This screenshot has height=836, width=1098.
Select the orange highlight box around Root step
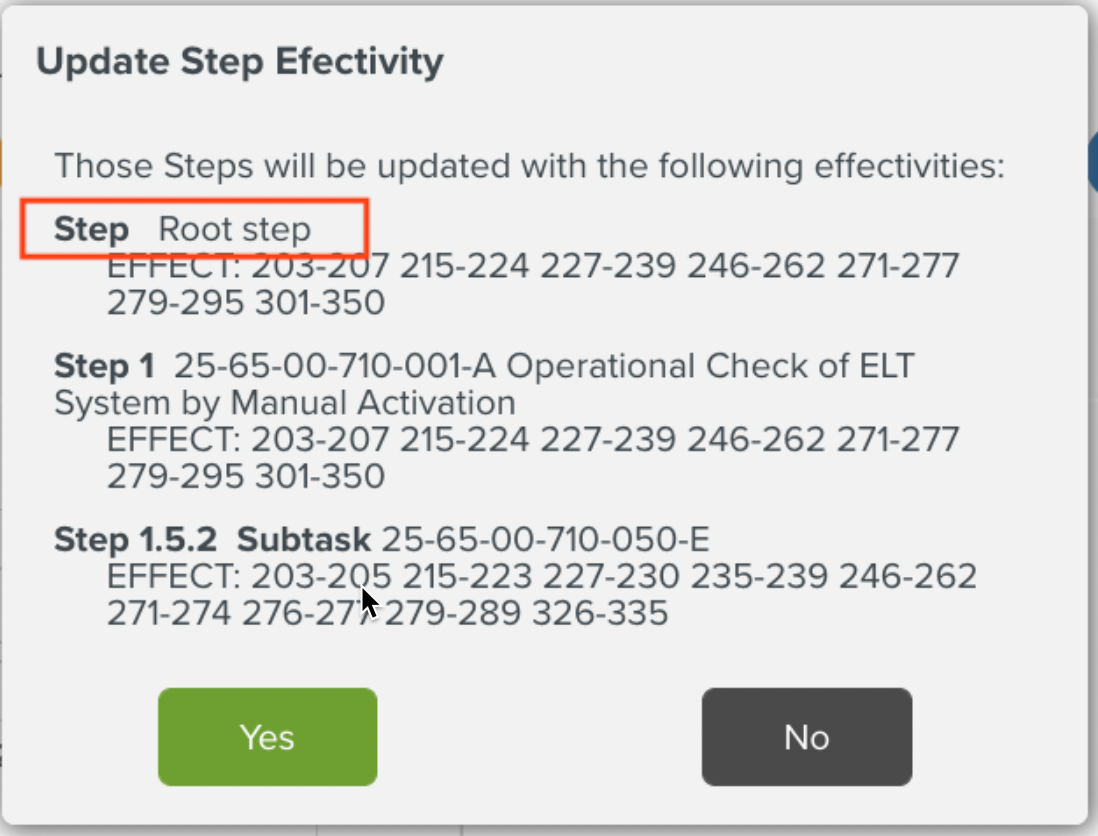[195, 228]
